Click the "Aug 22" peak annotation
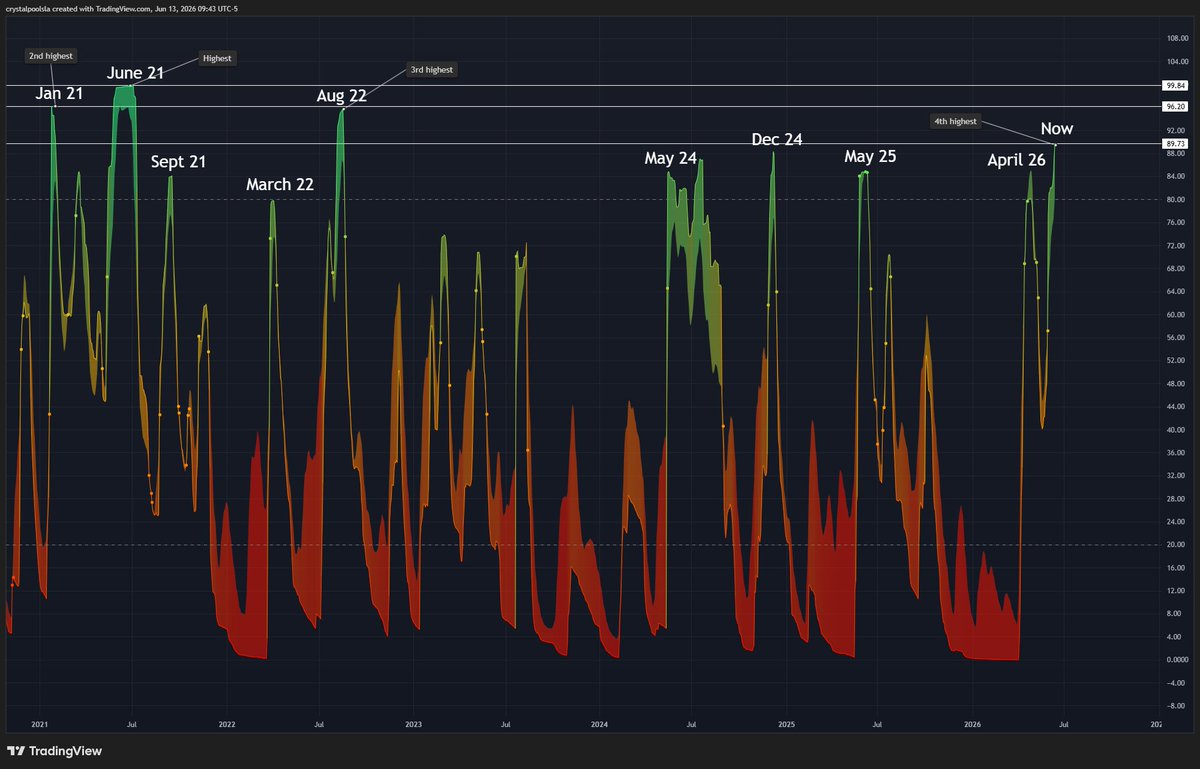Screen dimensions: 1200x769 click(343, 96)
